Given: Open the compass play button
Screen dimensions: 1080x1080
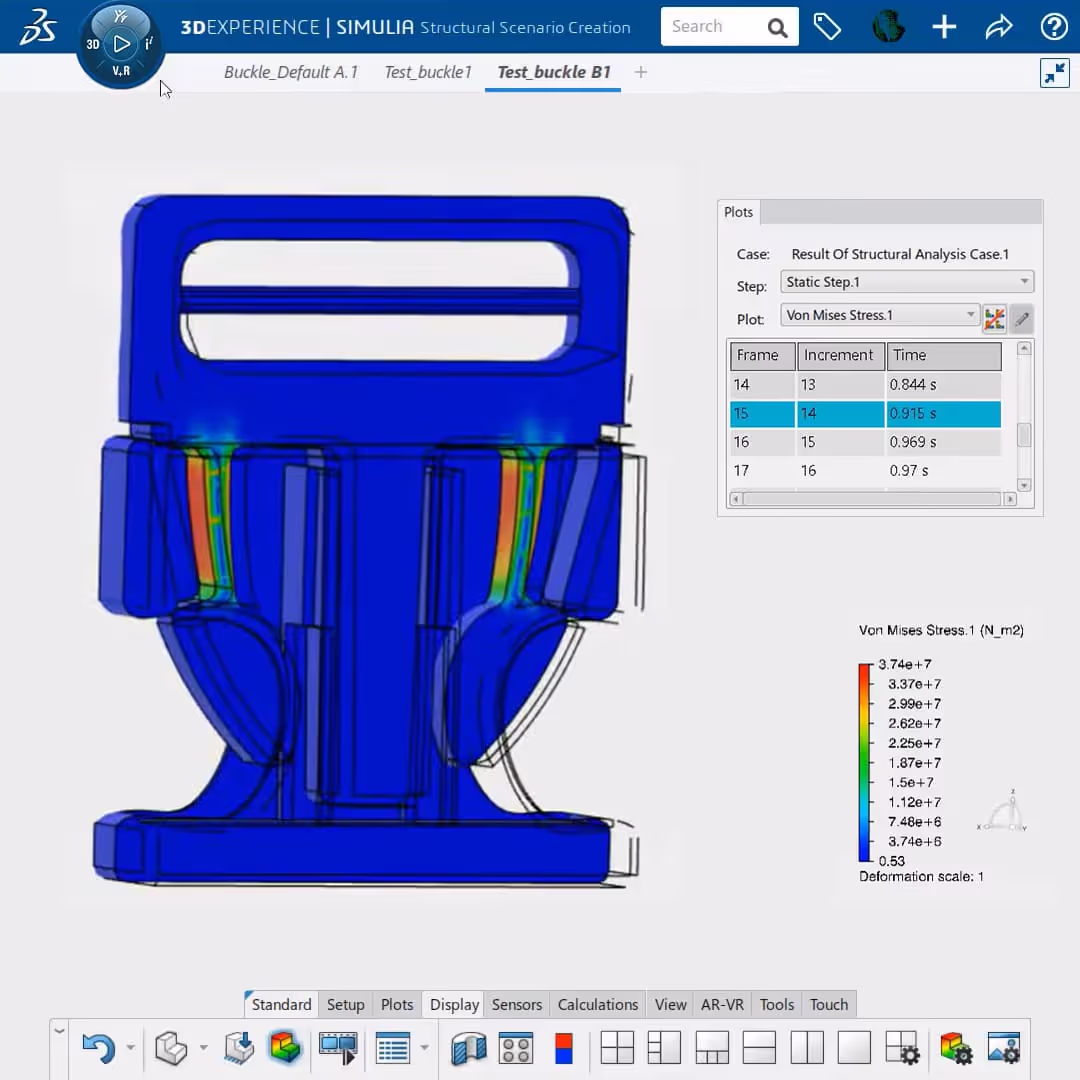Looking at the screenshot, I should [x=121, y=44].
